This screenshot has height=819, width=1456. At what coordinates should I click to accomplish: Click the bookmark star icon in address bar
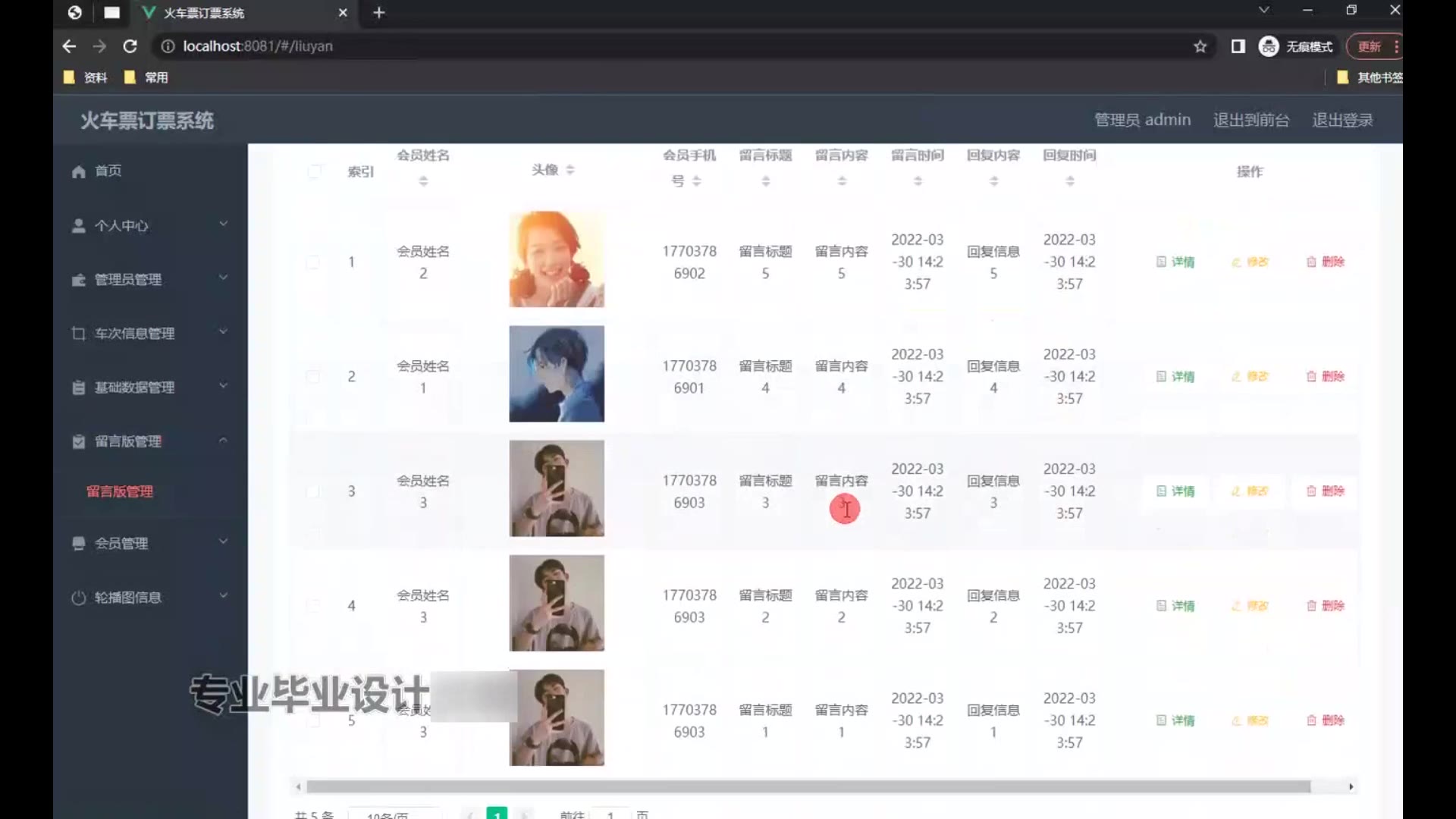click(x=1200, y=46)
